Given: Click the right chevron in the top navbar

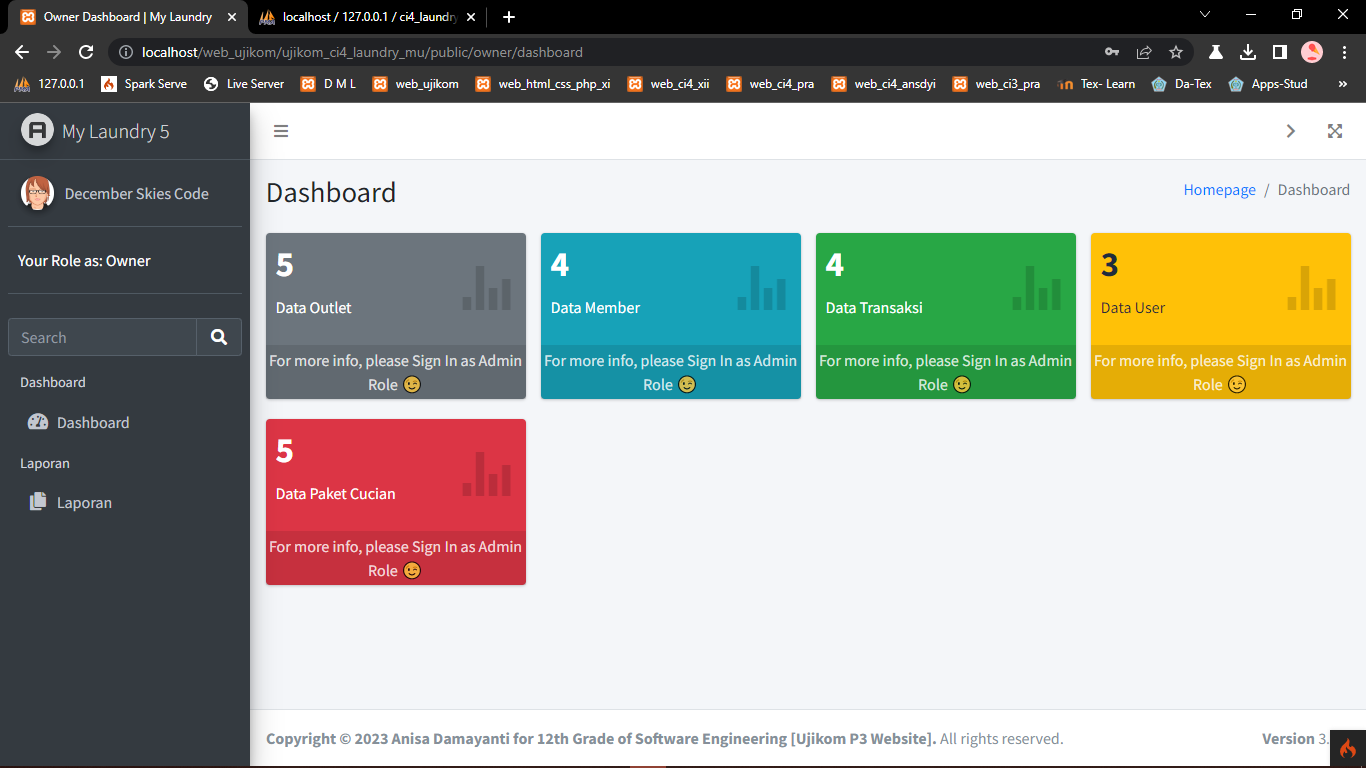Looking at the screenshot, I should (x=1290, y=131).
